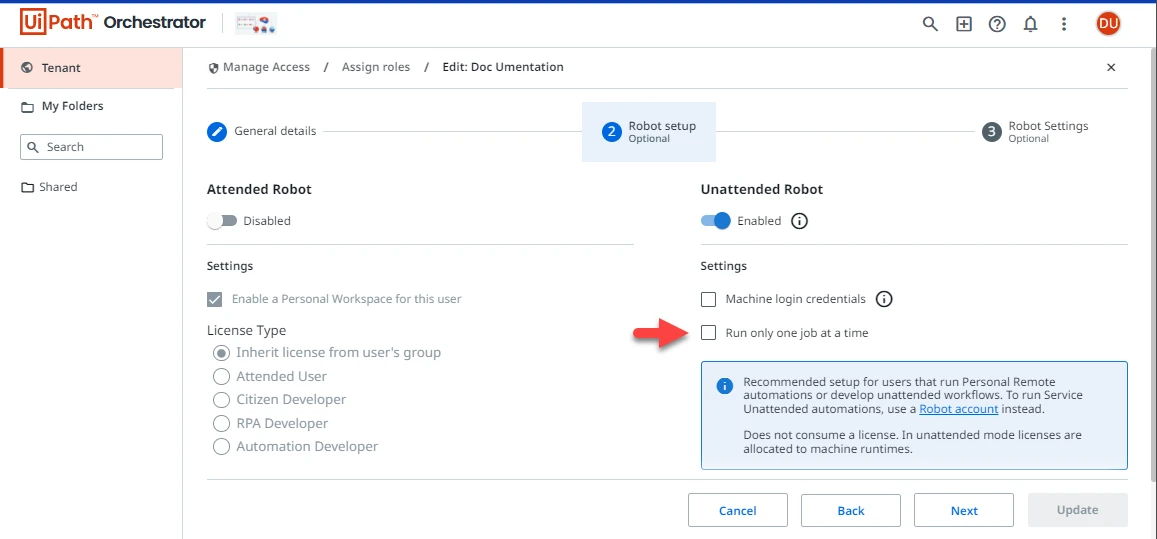Click the Edit: Doc Umentation breadcrumb text

coord(503,67)
